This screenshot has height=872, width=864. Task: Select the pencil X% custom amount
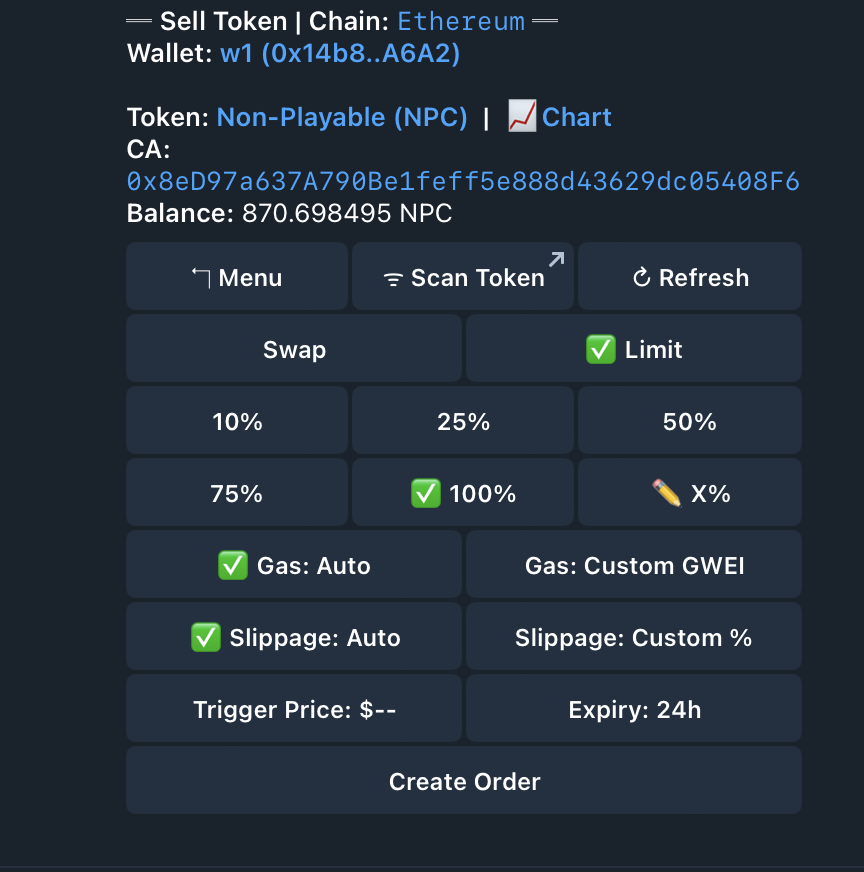(x=690, y=493)
